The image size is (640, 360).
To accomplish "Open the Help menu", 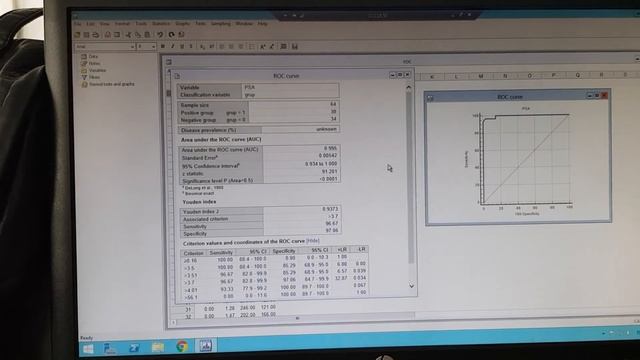I will coord(262,24).
